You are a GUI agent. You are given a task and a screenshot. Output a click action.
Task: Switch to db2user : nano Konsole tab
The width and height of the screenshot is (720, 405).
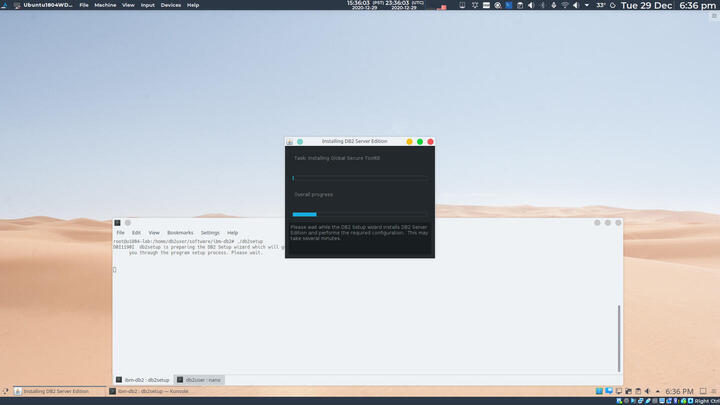199,380
